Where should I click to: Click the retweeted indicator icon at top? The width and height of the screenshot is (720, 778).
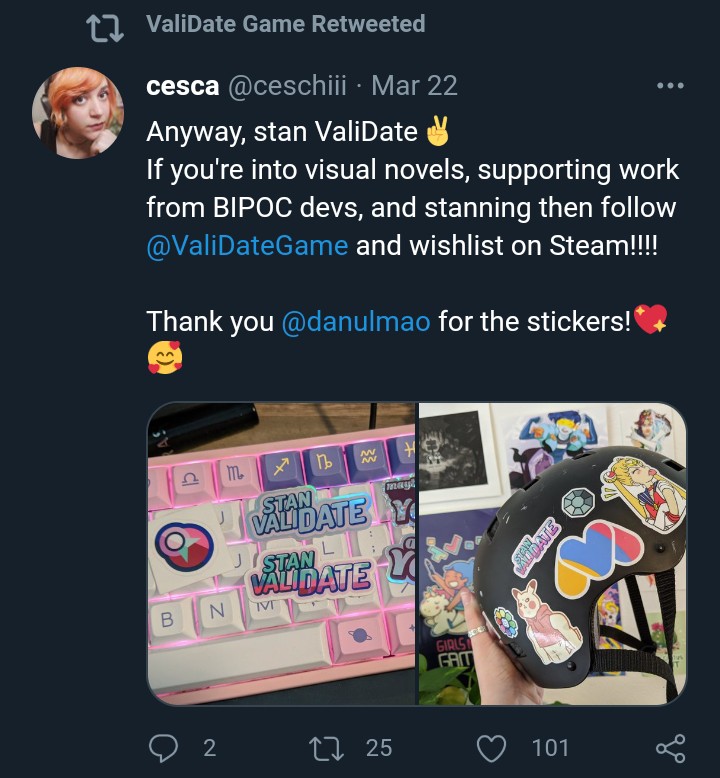105,29
